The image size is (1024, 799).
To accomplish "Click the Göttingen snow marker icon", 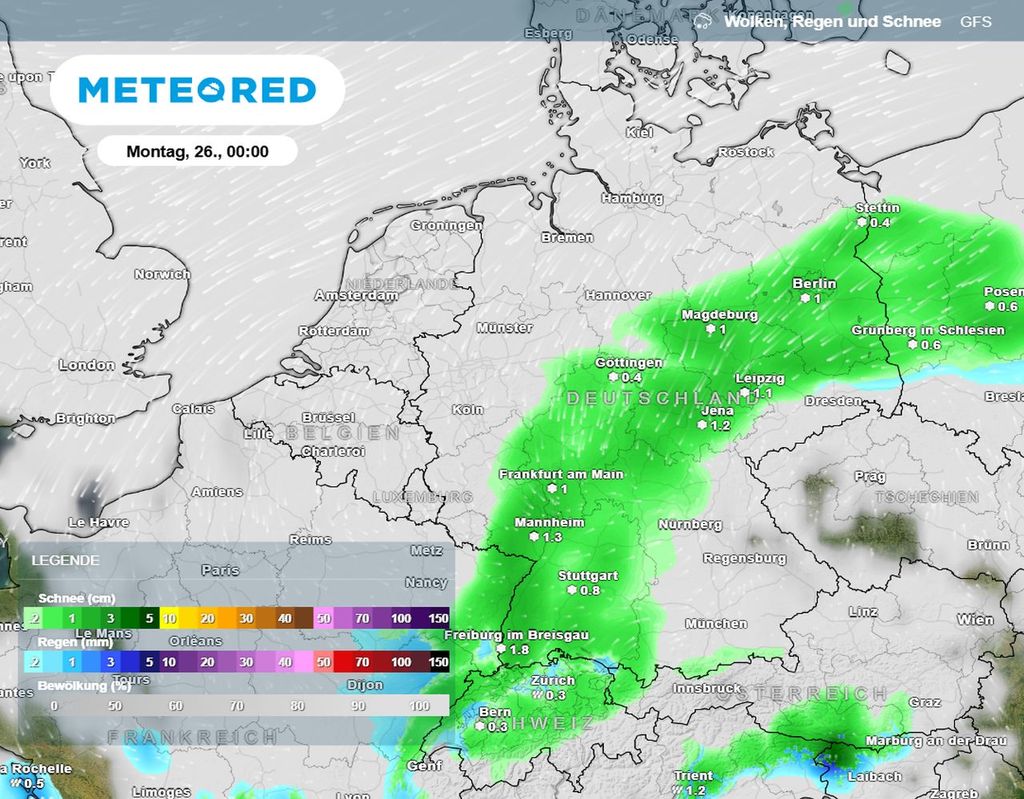I will tap(613, 377).
